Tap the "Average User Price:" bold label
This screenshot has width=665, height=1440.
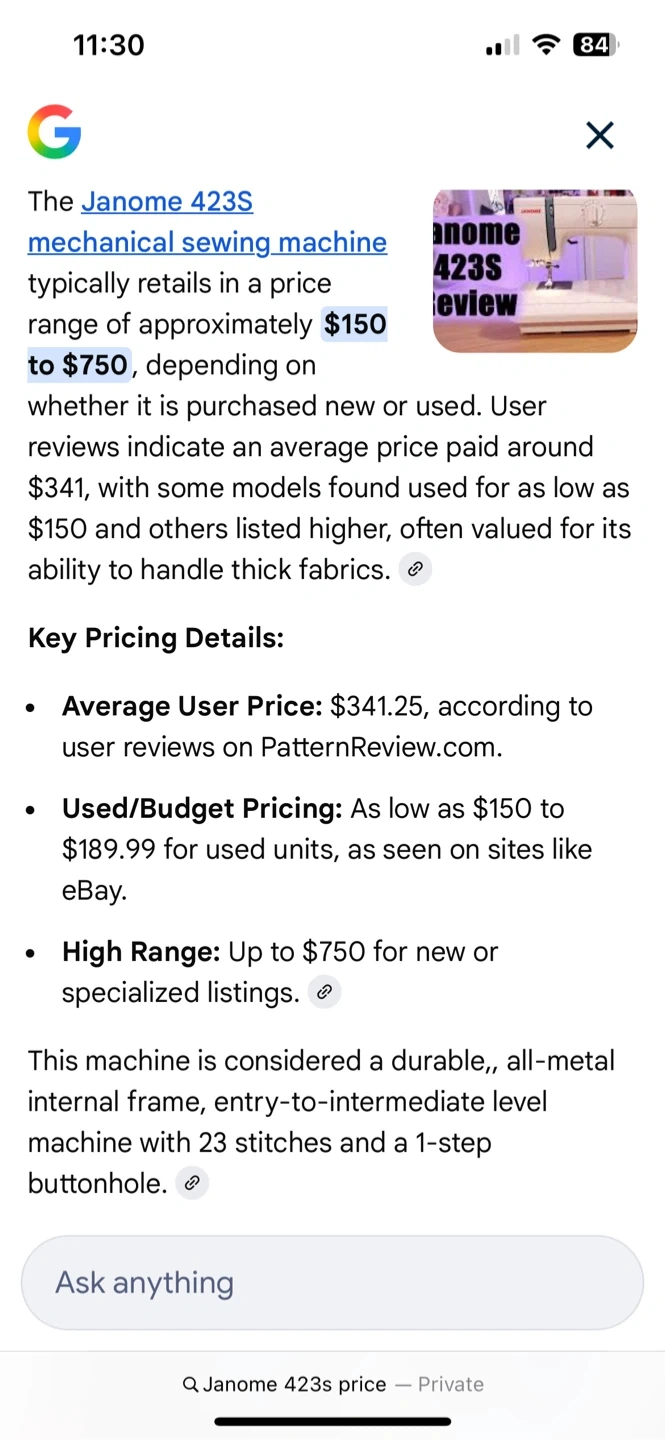click(192, 707)
